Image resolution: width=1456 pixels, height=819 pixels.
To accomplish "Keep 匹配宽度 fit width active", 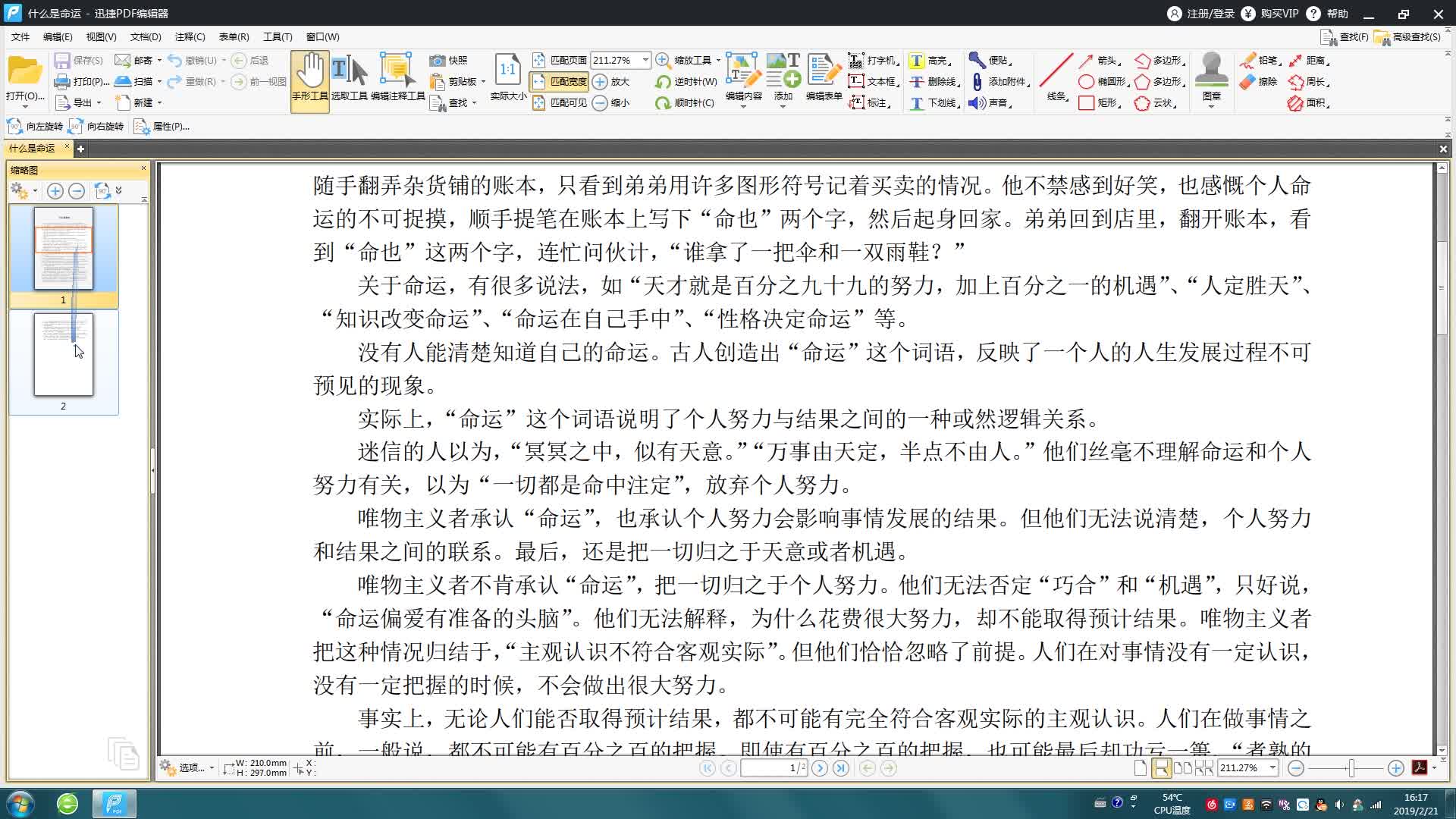I will pyautogui.click(x=560, y=81).
